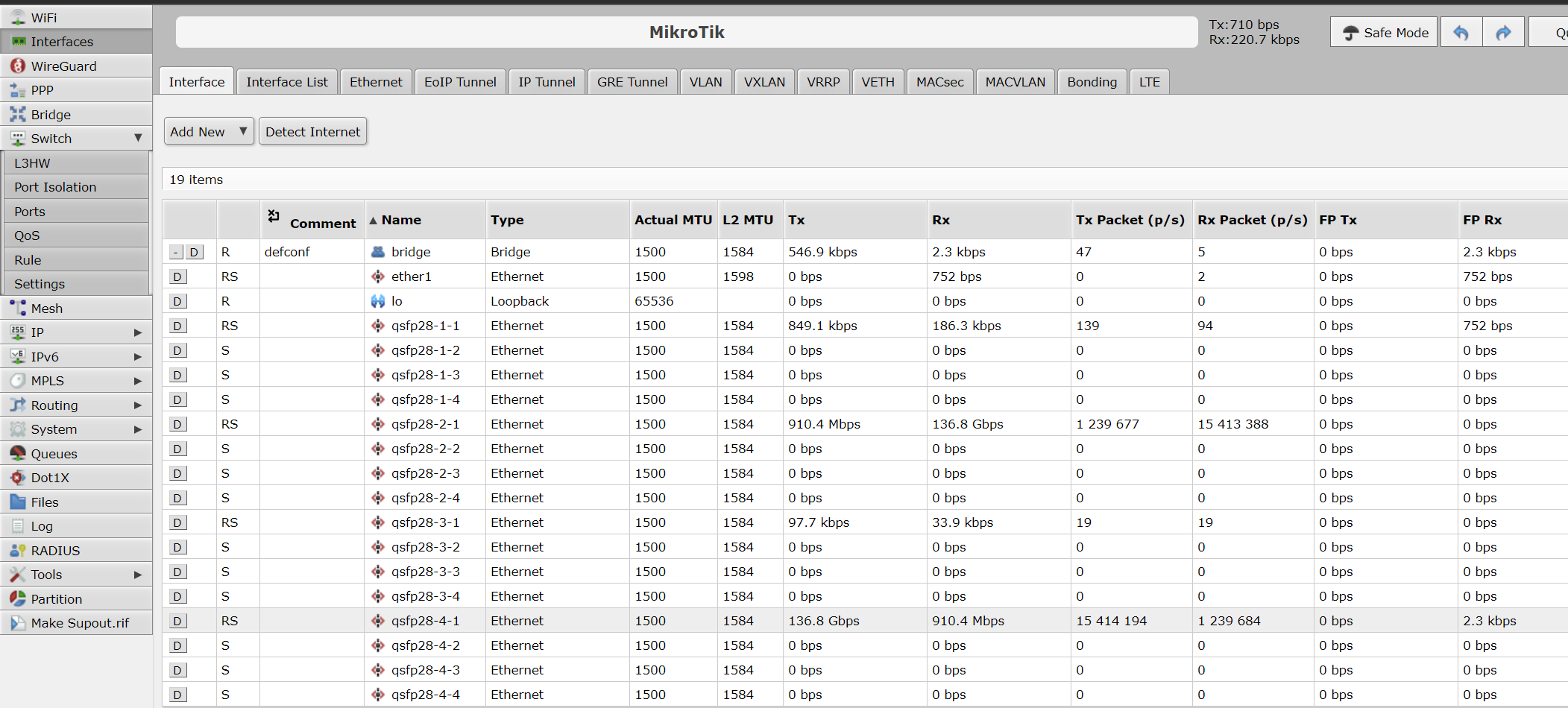Toggle the D button for ether1
Viewport: 1568px width, 708px height.
(177, 276)
